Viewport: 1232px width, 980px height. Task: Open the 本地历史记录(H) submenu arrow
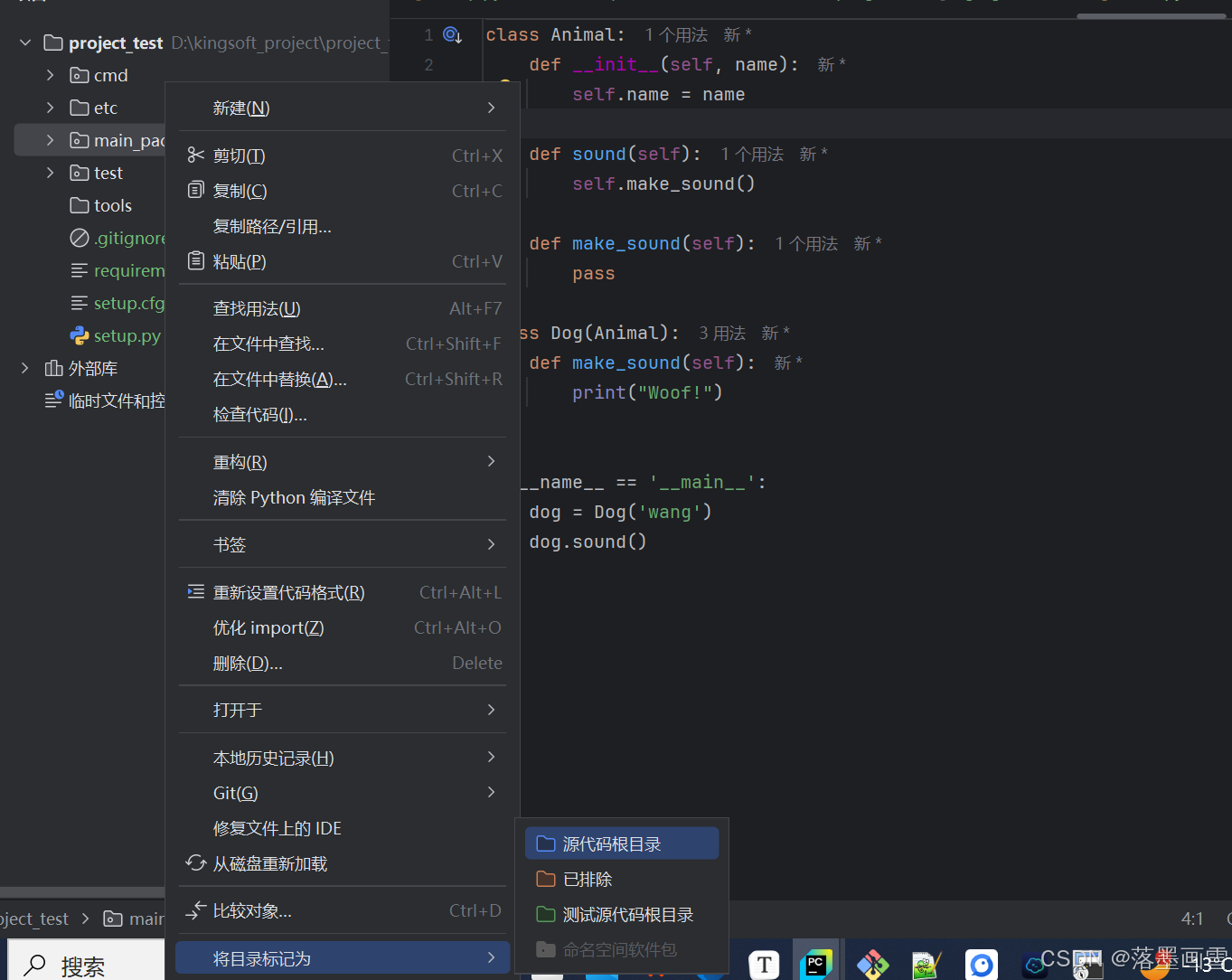click(491, 757)
